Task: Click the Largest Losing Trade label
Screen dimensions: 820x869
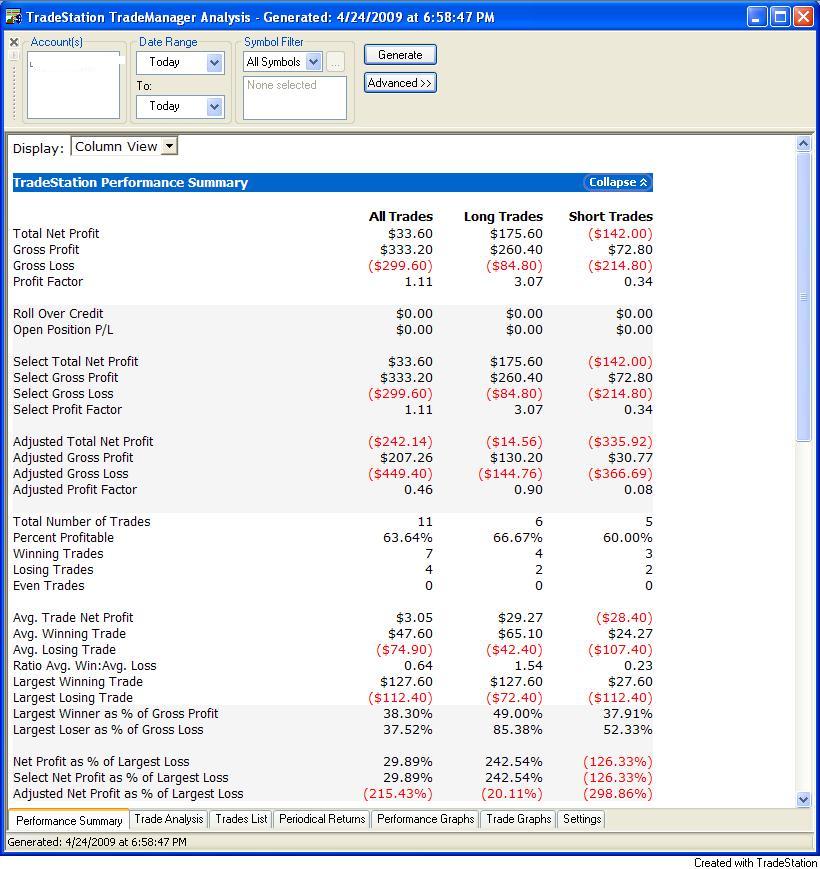Action: coord(73,698)
